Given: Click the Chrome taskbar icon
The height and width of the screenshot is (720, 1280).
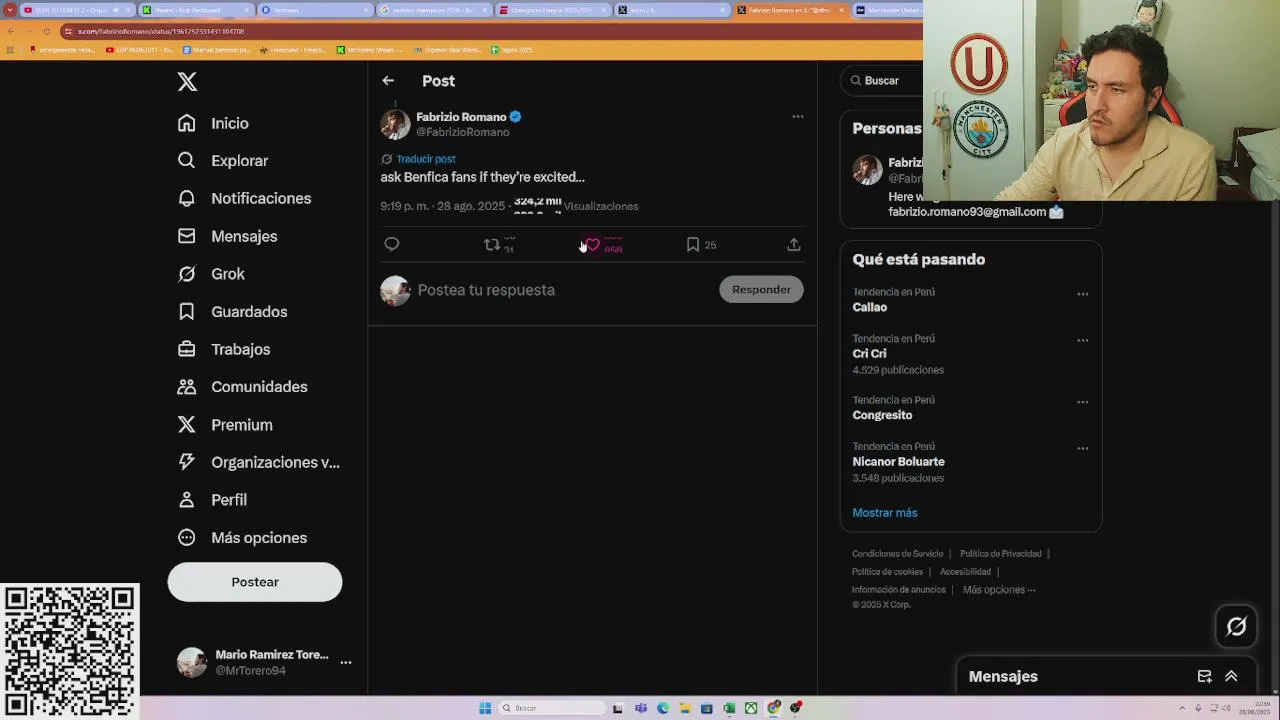Looking at the screenshot, I should tap(773, 708).
